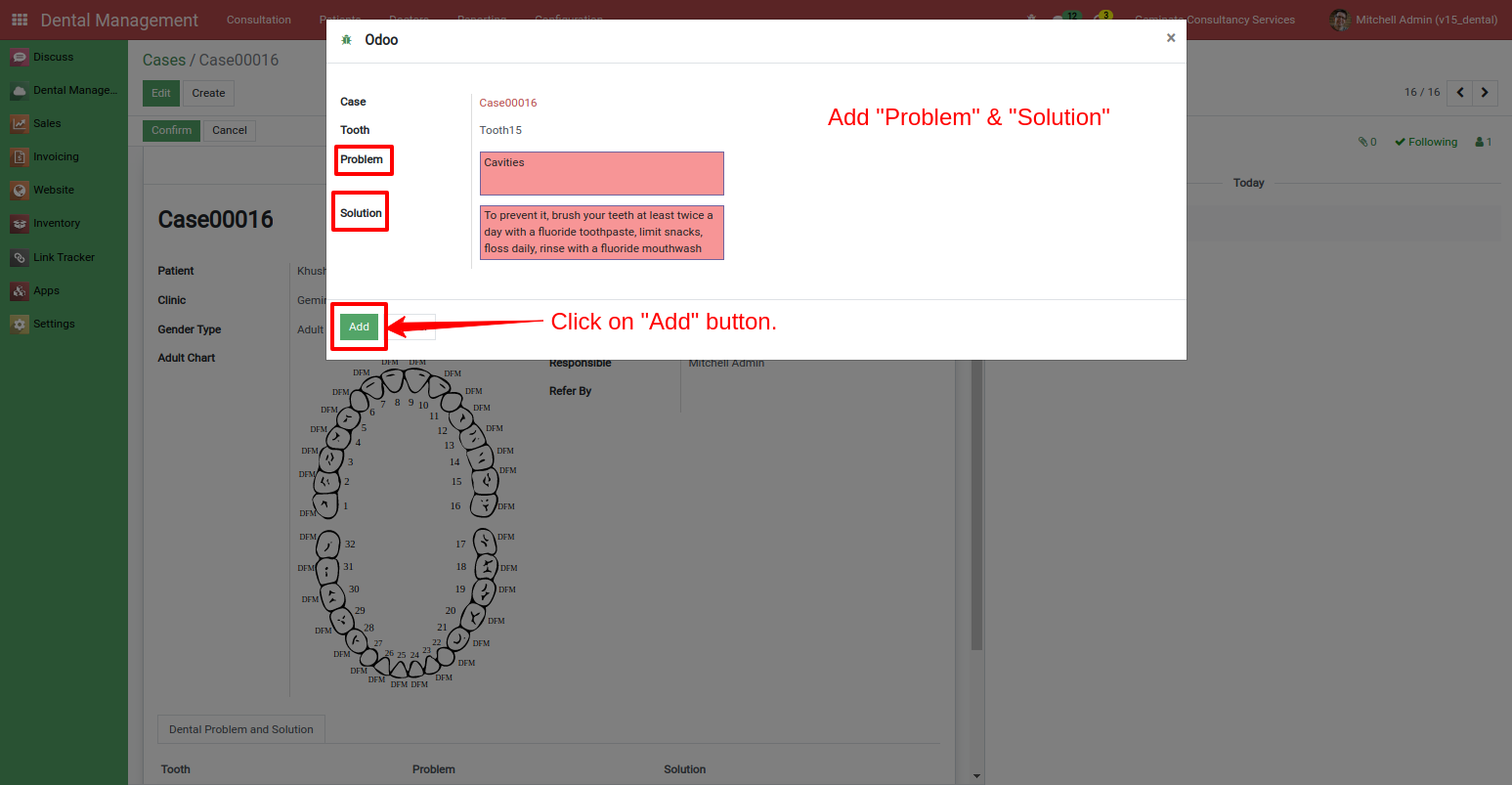Open the Inventory app icon

(20, 224)
